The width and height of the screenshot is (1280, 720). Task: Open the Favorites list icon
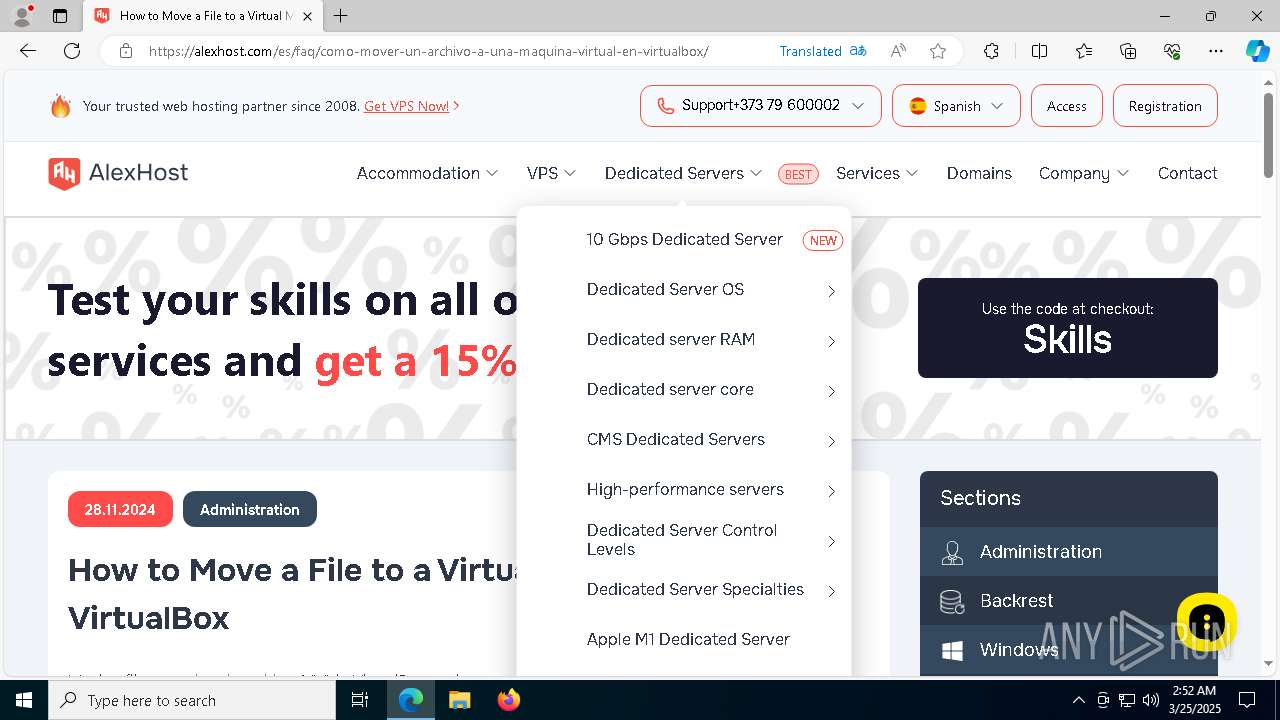[1084, 51]
